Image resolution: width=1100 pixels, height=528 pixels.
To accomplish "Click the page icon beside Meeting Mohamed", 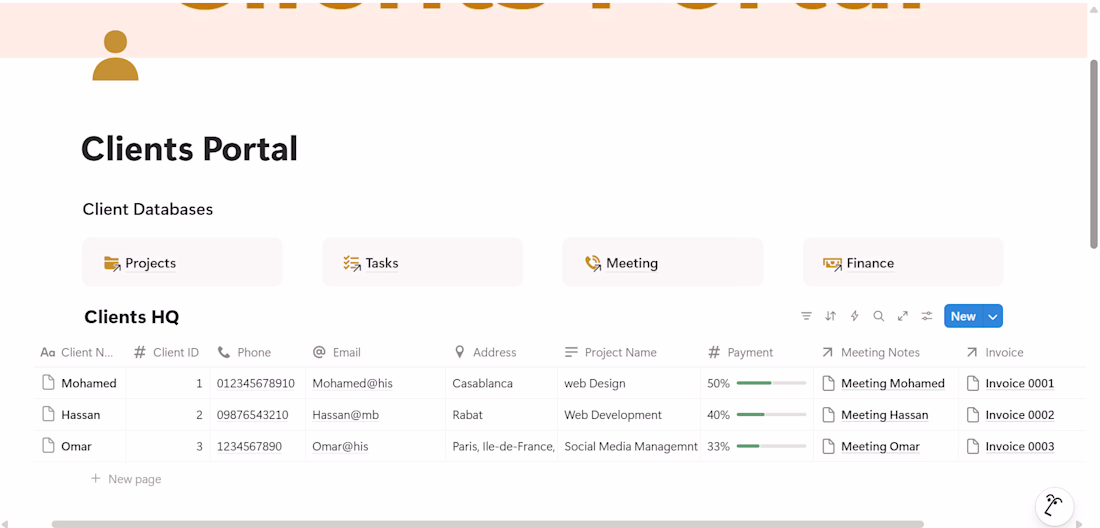I will point(829,383).
